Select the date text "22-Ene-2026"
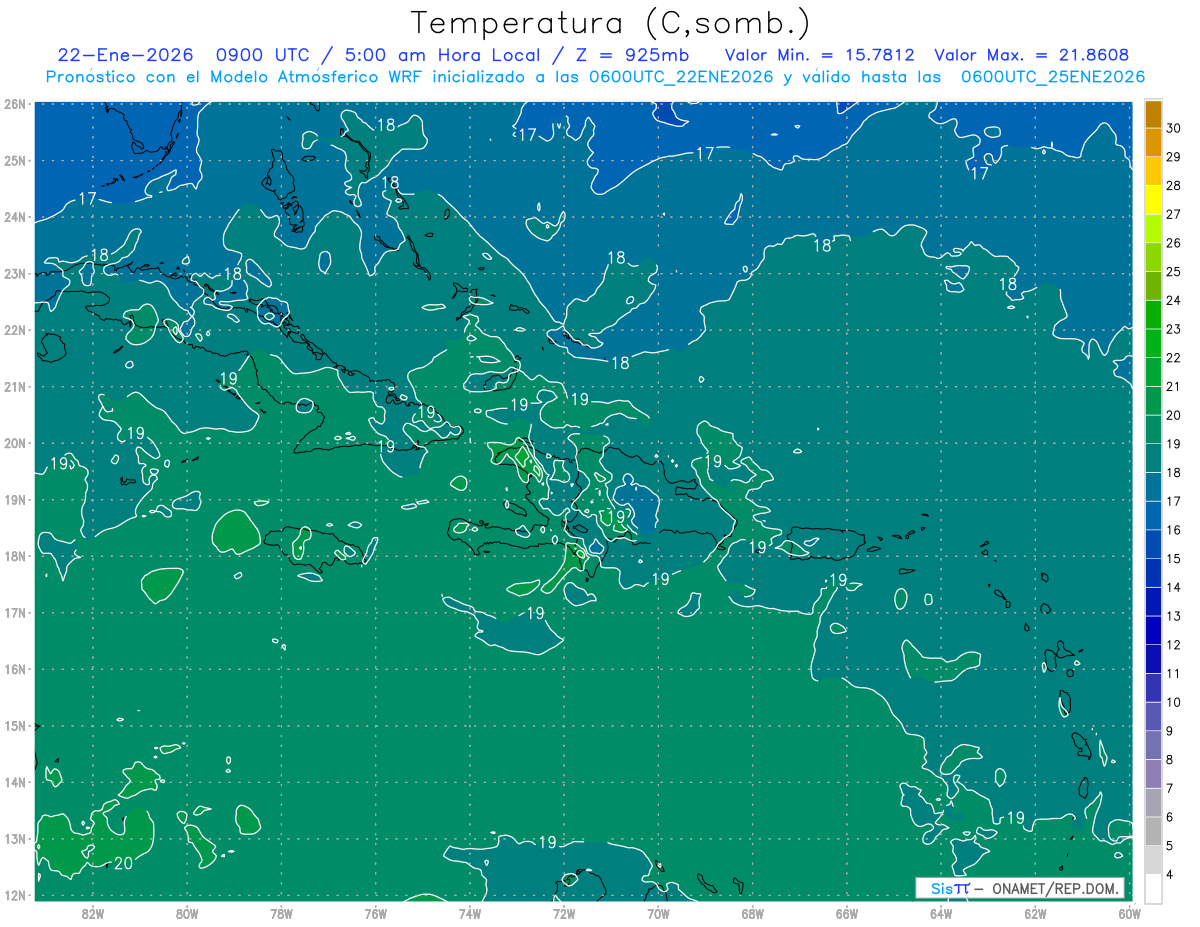 click(124, 55)
